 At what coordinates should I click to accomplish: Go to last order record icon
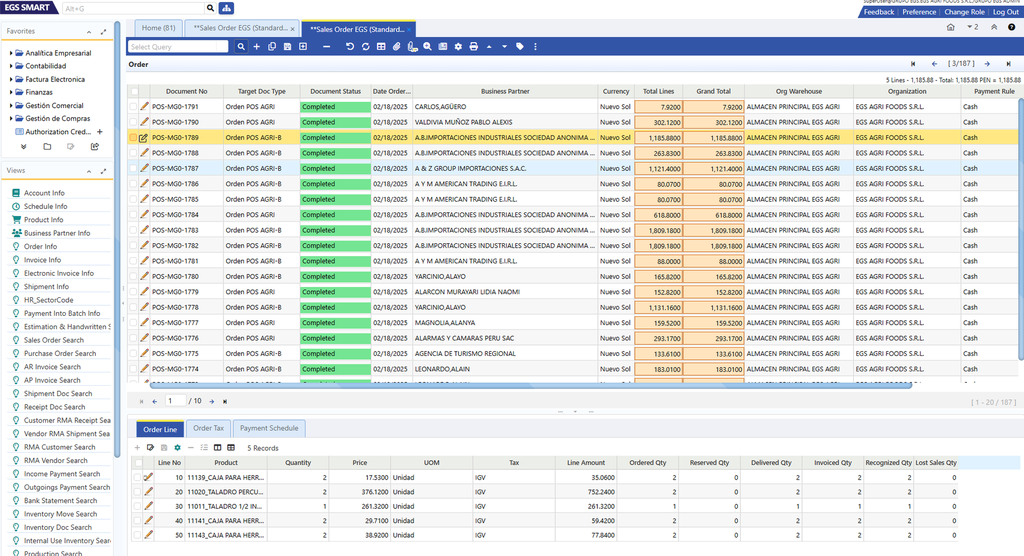(1008, 64)
